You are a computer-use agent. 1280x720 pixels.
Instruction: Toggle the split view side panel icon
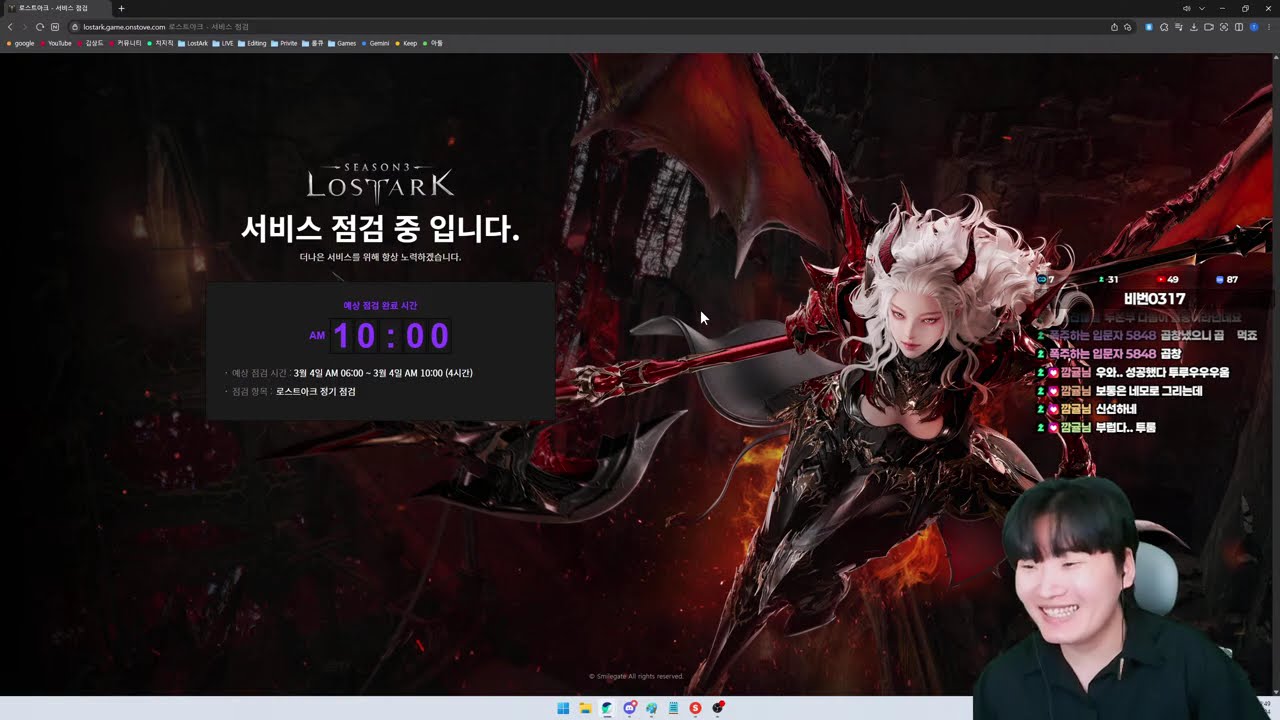[1239, 27]
